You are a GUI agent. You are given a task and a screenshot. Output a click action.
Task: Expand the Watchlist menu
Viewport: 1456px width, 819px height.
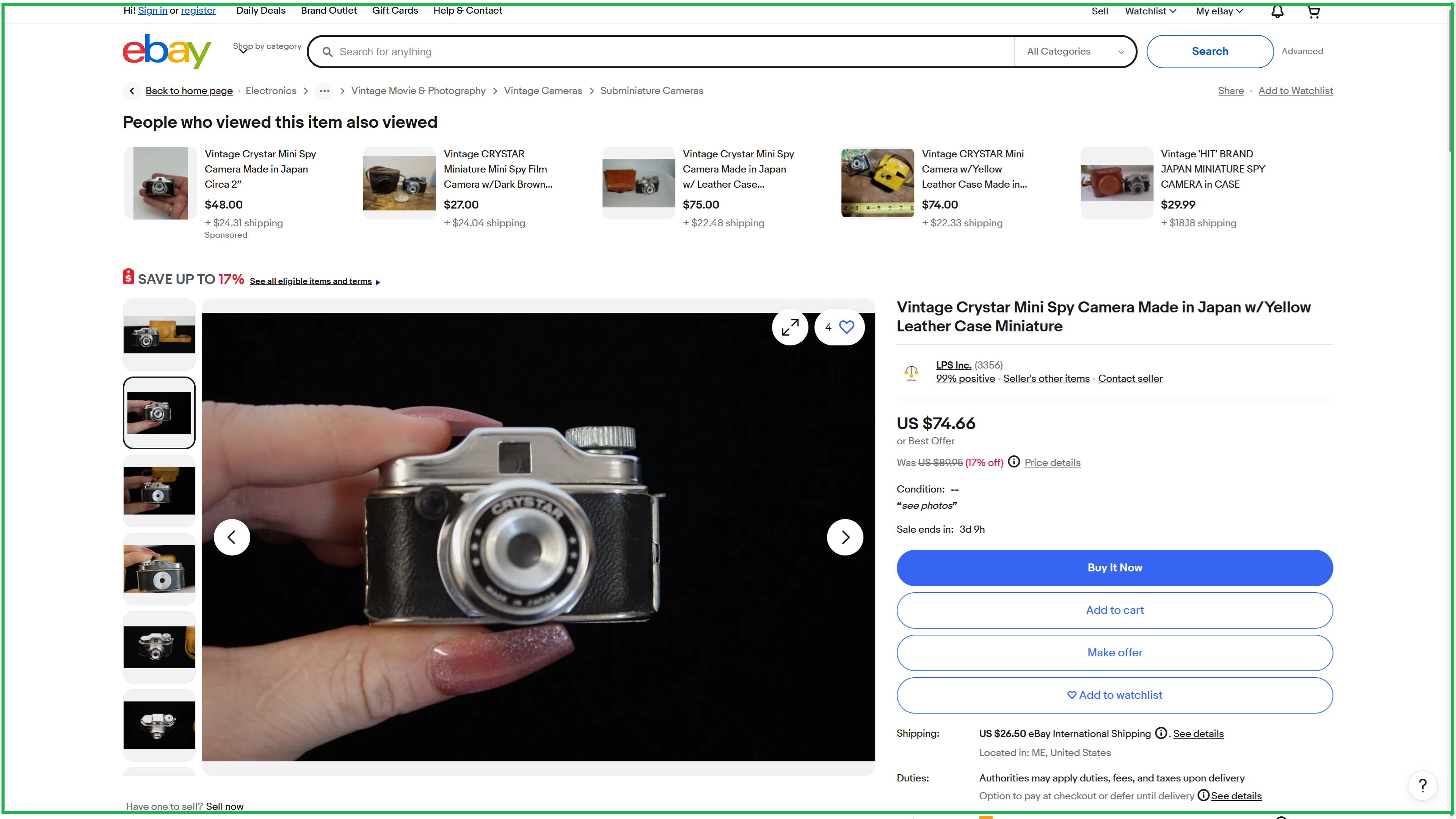(1150, 11)
